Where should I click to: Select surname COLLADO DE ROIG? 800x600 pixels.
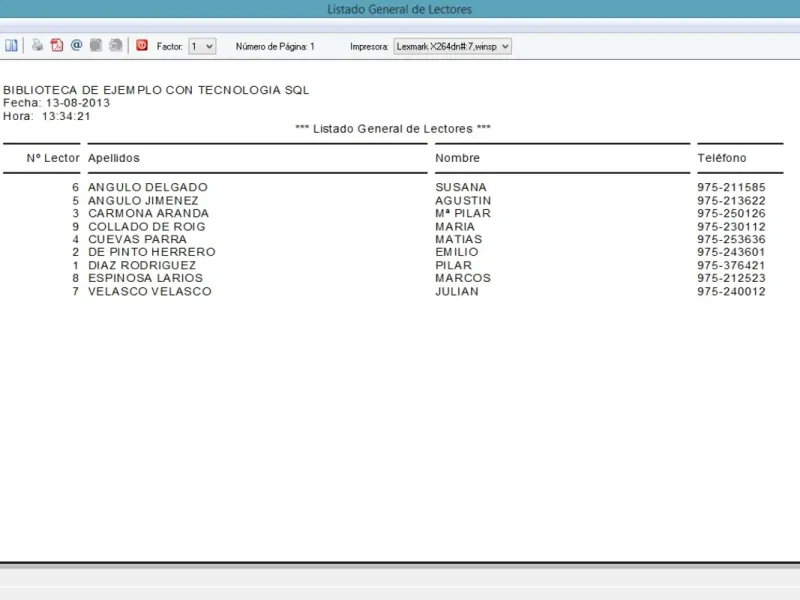(147, 227)
